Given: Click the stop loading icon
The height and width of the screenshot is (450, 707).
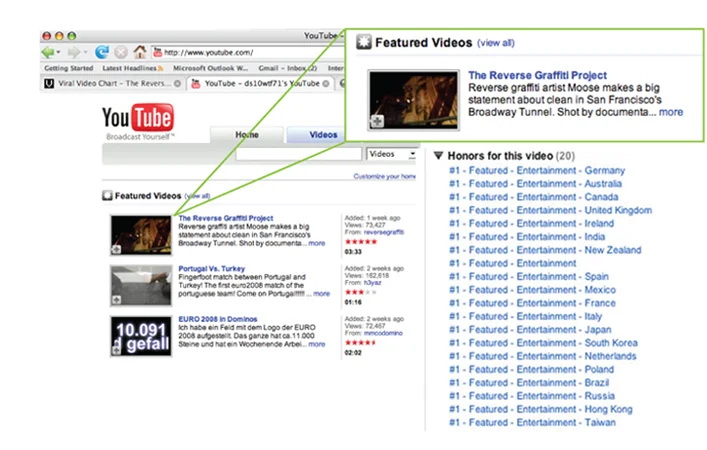Looking at the screenshot, I should 121,53.
